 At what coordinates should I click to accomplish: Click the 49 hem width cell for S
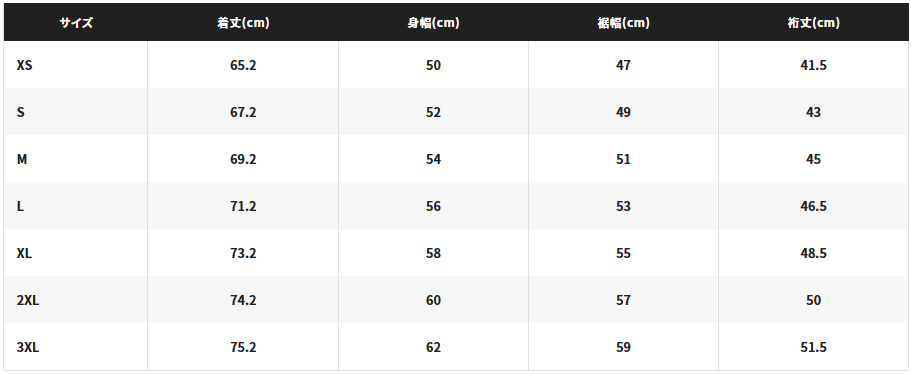pos(623,112)
